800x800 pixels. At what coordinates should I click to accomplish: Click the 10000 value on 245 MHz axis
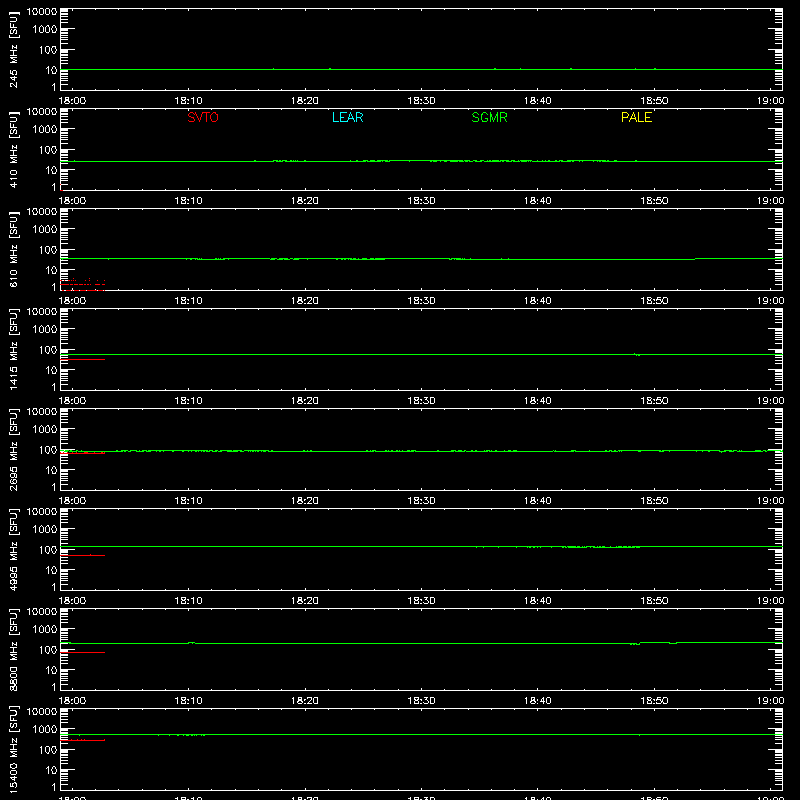pyautogui.click(x=42, y=12)
